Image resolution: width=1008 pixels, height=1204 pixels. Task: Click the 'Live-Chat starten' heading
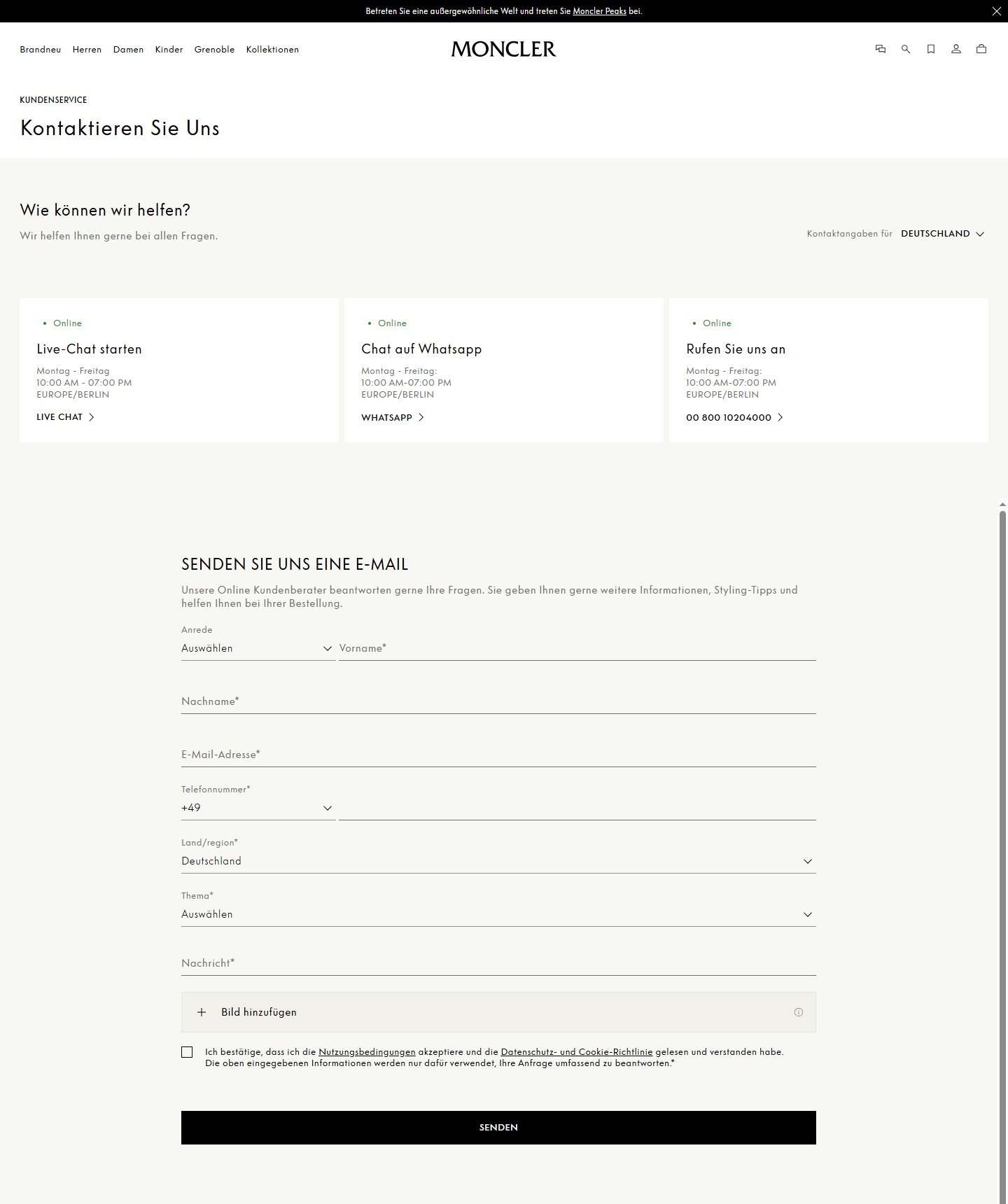(x=89, y=349)
